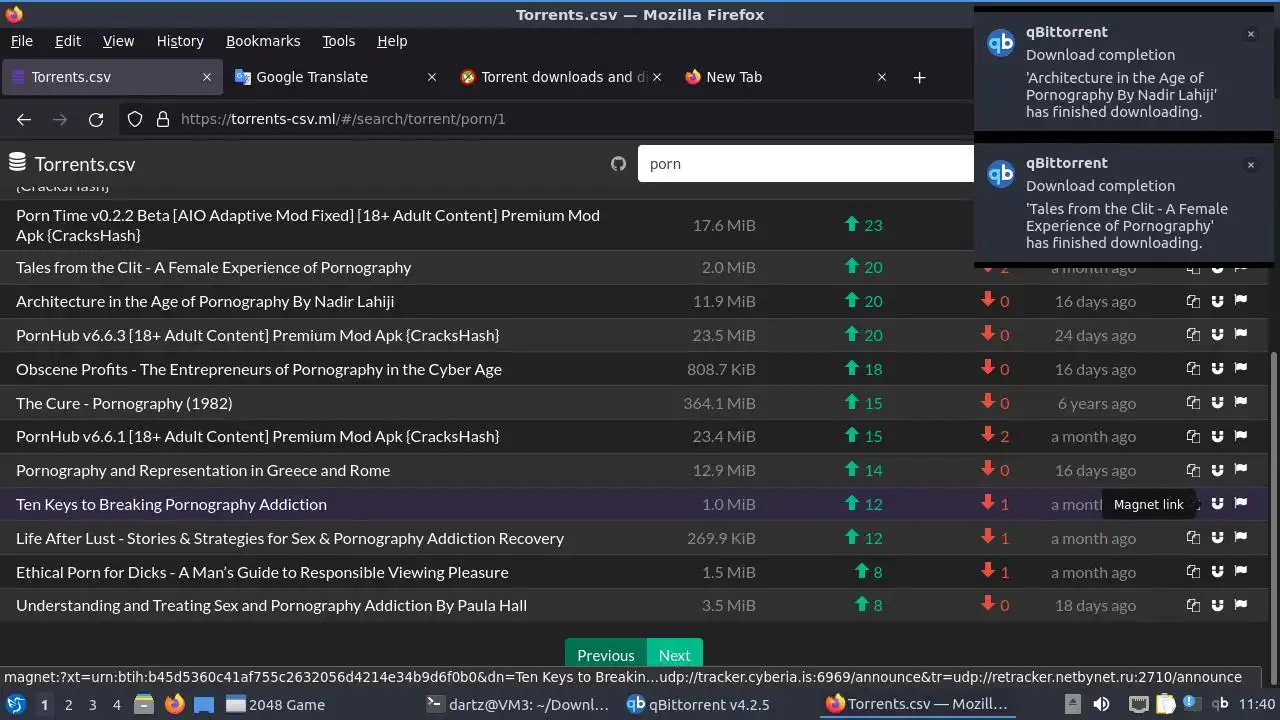Open the View menu

tap(118, 41)
